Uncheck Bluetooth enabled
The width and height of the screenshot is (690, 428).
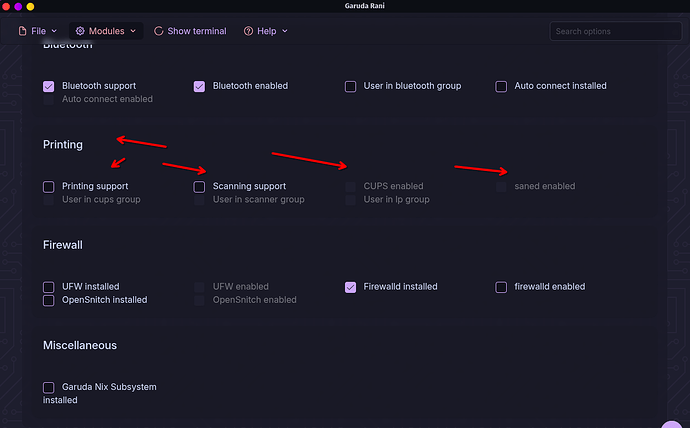point(200,87)
